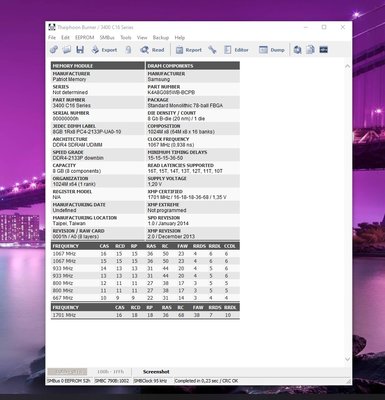385x400 pixels.
Task: Select the Screenshot tab at bottom
Action: coord(156,371)
